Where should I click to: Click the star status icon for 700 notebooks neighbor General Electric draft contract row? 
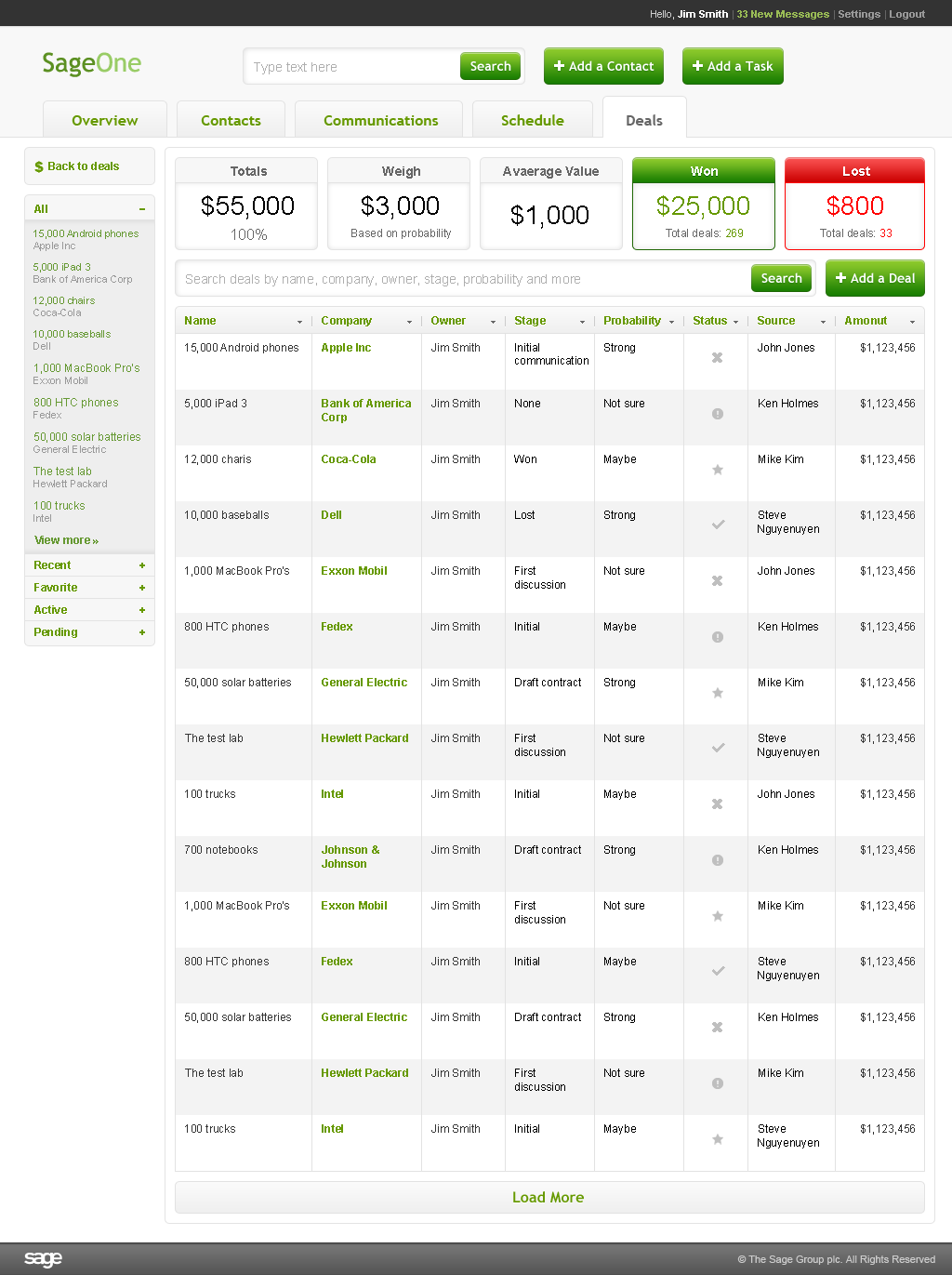[x=717, y=693]
